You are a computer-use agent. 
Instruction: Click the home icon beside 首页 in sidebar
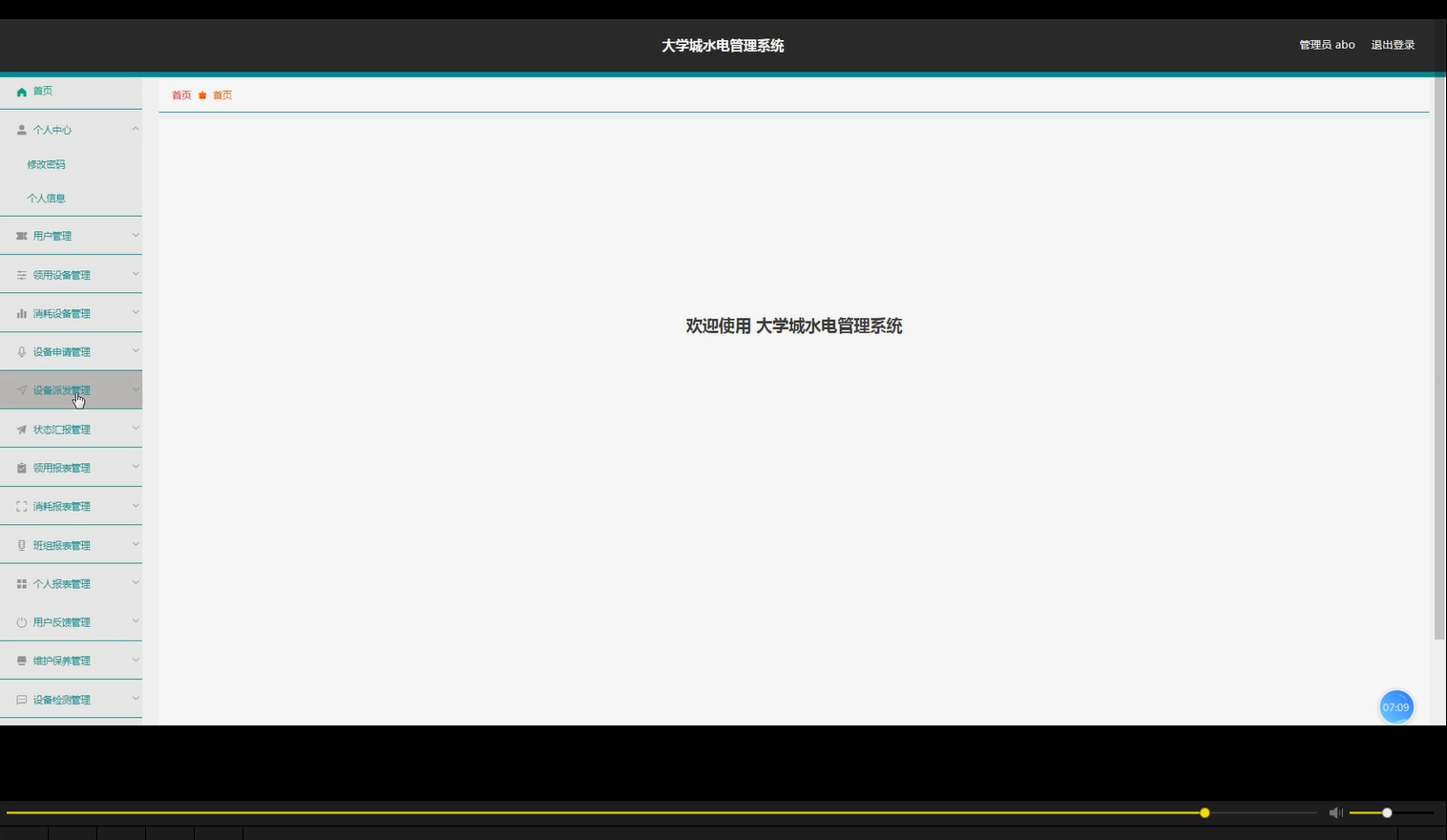(x=22, y=92)
